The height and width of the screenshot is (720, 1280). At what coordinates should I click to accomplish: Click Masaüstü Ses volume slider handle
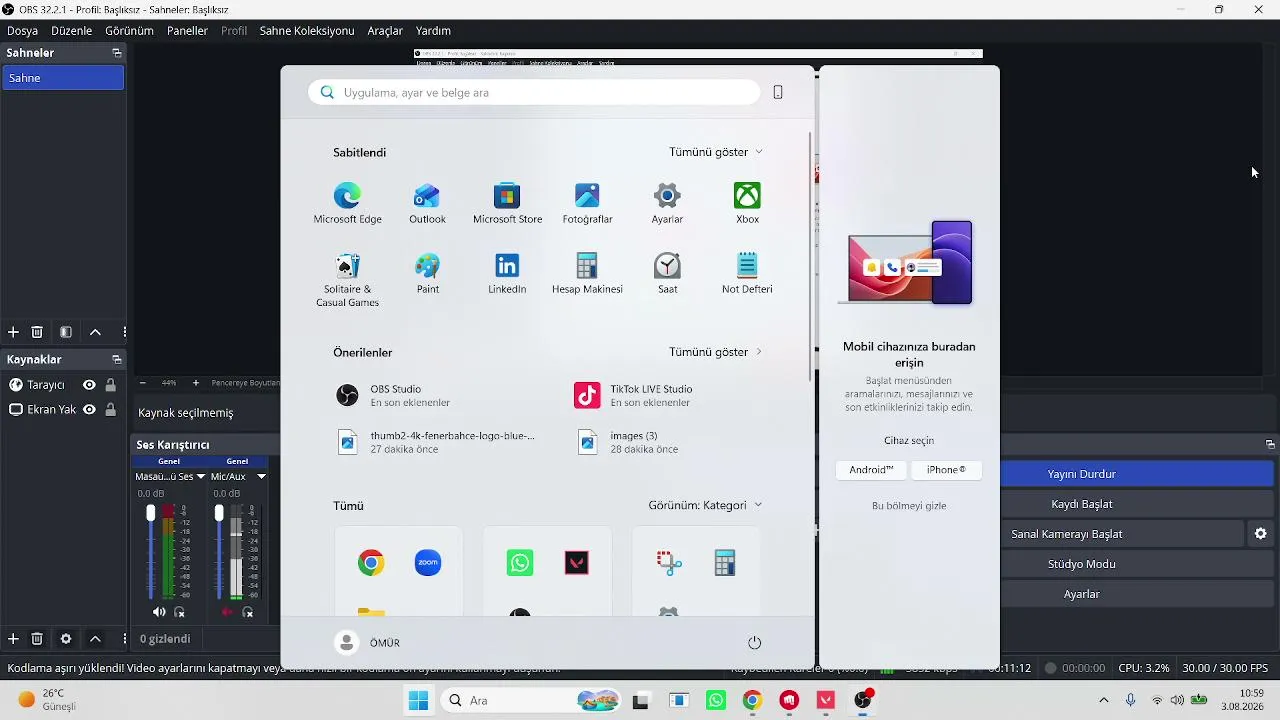click(x=151, y=513)
